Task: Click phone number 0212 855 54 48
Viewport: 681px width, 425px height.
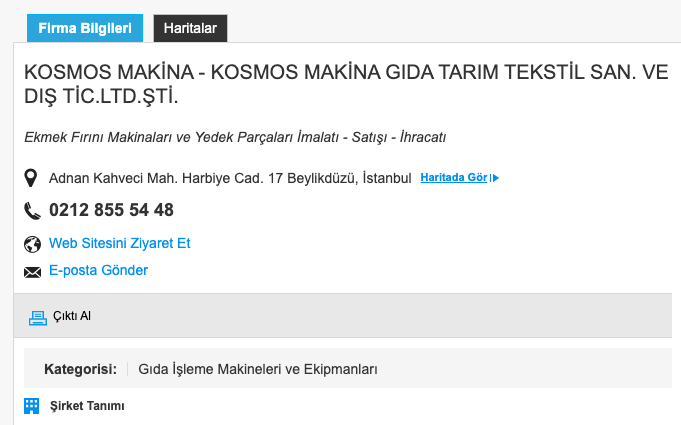Action: pos(111,211)
